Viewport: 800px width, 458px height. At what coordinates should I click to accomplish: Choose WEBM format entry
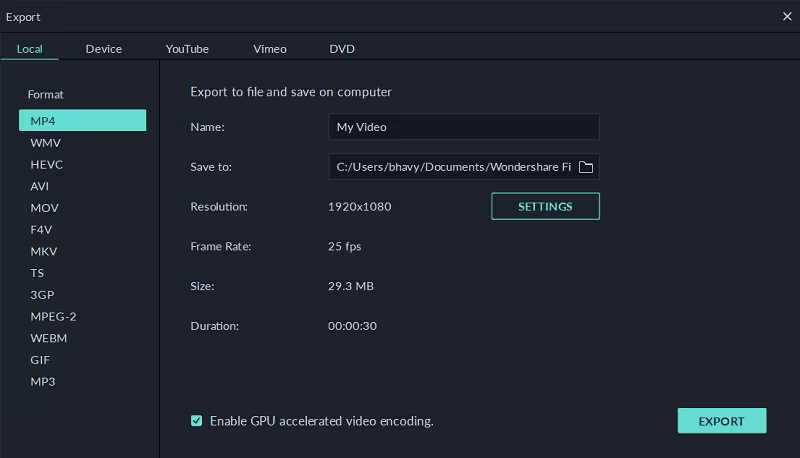pyautogui.click(x=49, y=338)
